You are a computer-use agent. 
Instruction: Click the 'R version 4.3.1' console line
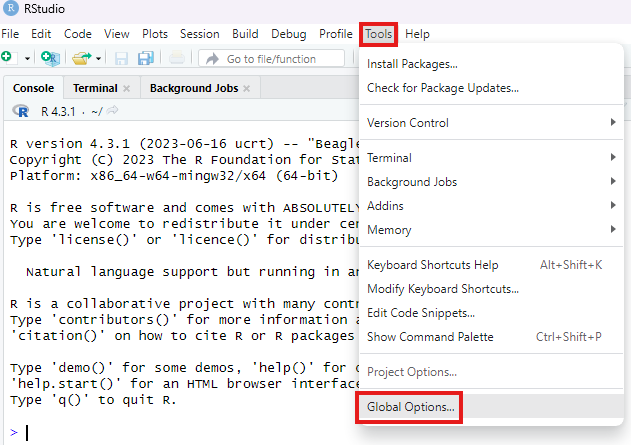pos(184,144)
